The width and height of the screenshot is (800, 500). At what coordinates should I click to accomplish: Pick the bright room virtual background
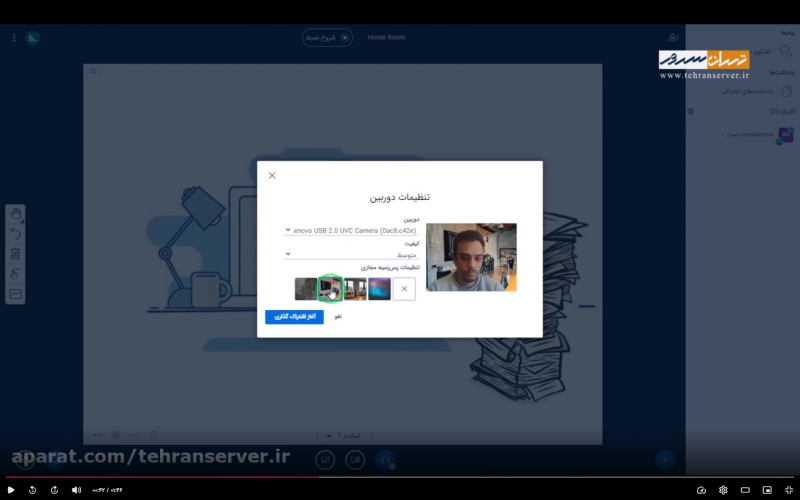click(x=355, y=289)
